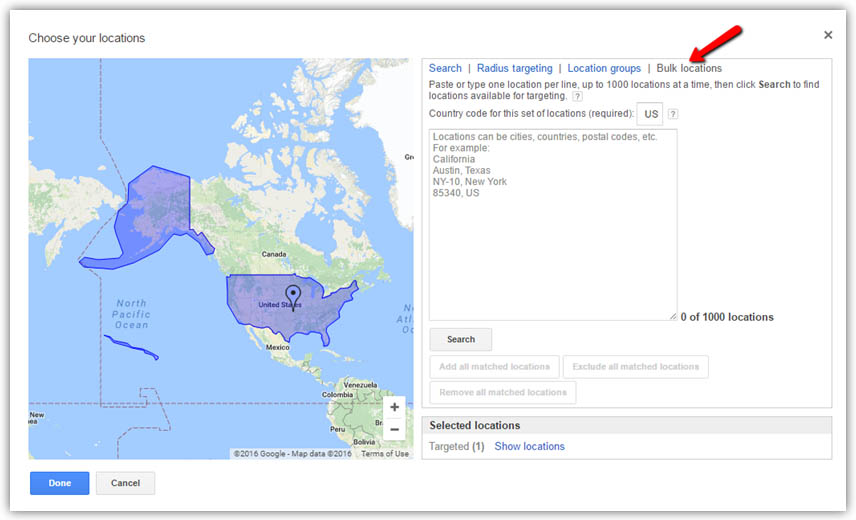Click the map pin on United States
This screenshot has width=856, height=520.
pyautogui.click(x=293, y=297)
